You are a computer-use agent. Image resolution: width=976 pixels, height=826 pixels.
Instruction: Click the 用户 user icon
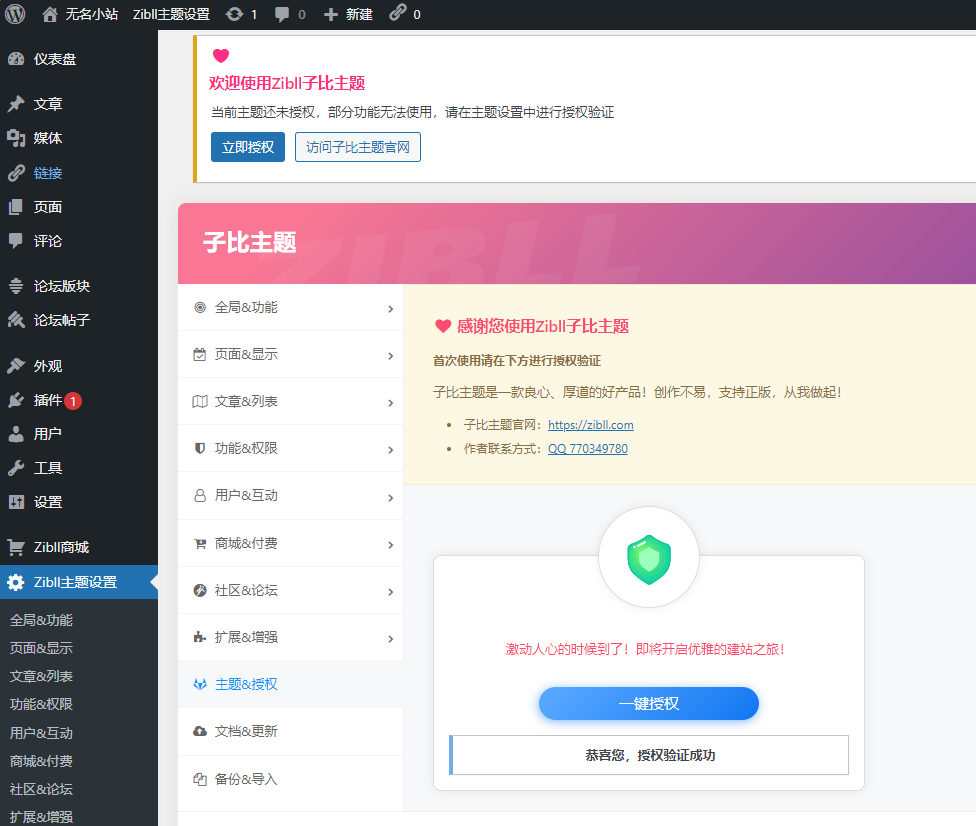pyautogui.click(x=16, y=434)
